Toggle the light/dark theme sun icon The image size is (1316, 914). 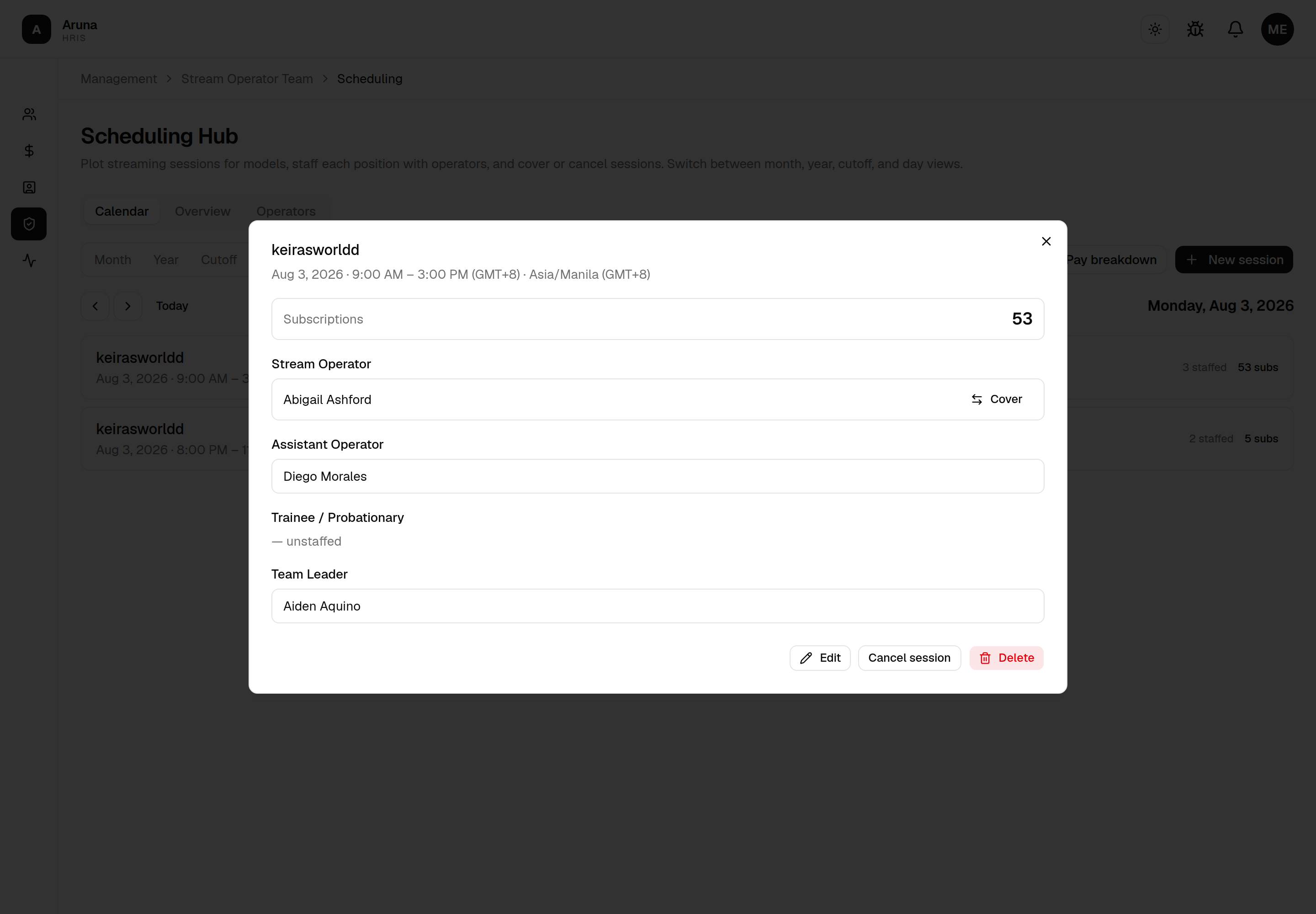click(x=1155, y=29)
